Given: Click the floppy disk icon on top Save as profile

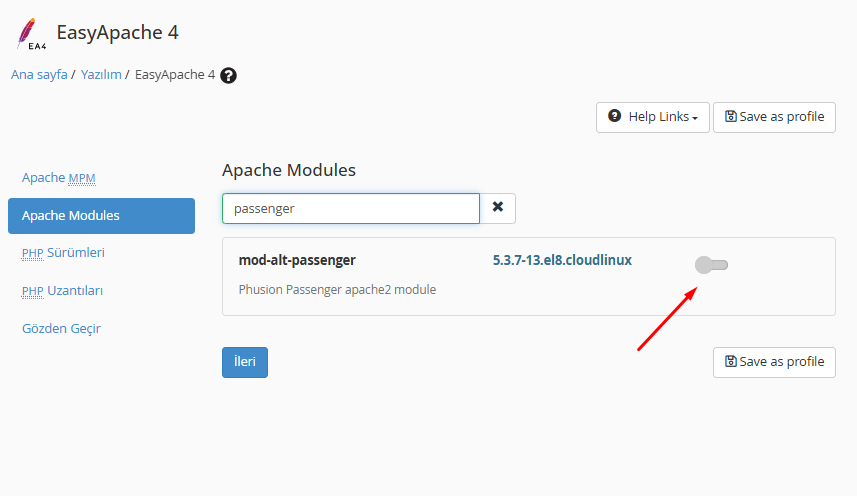Looking at the screenshot, I should click(730, 116).
